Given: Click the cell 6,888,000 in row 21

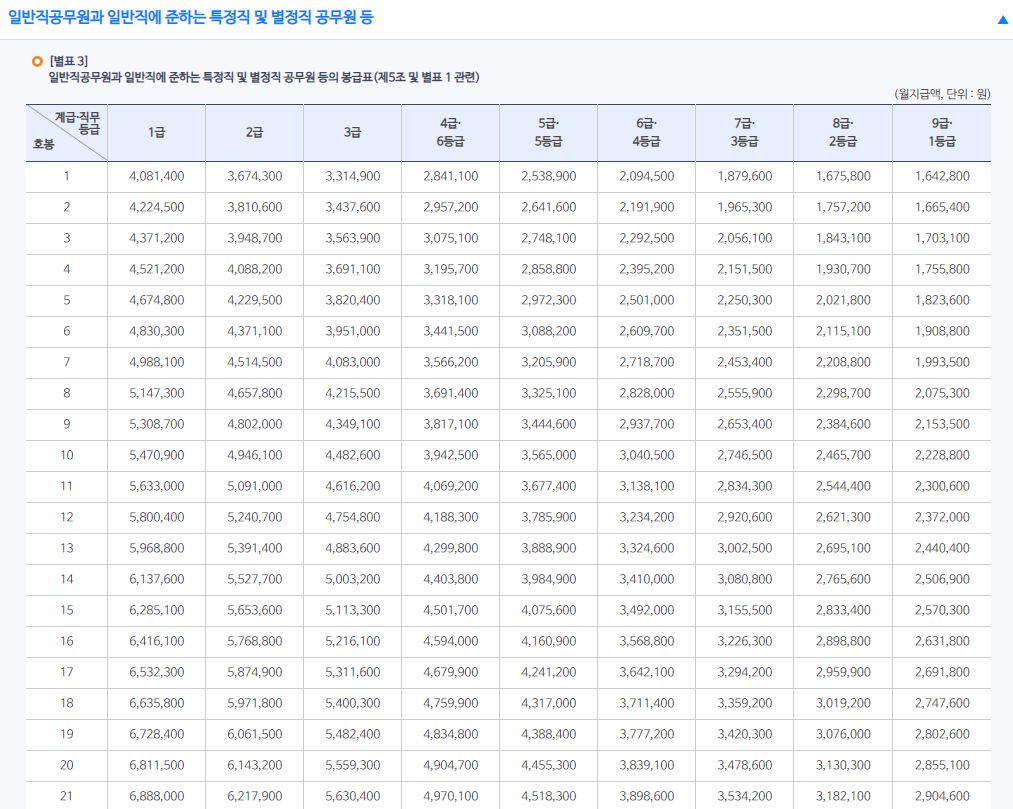Looking at the screenshot, I should (x=156, y=797).
